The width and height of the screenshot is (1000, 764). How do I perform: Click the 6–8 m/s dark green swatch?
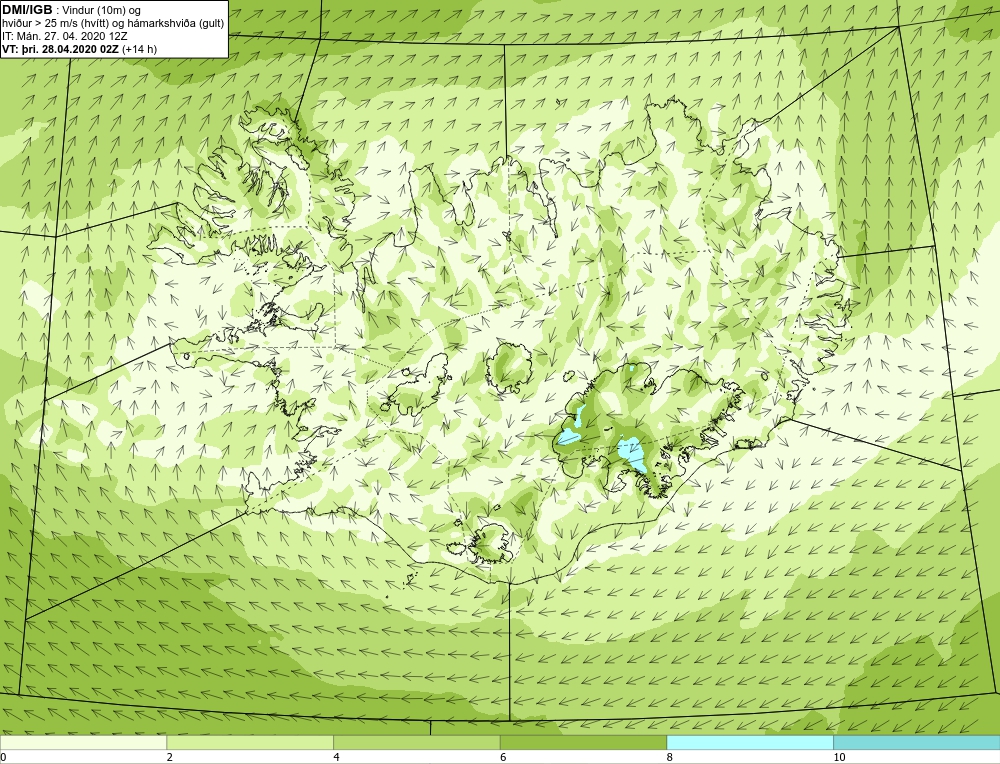tap(583, 742)
